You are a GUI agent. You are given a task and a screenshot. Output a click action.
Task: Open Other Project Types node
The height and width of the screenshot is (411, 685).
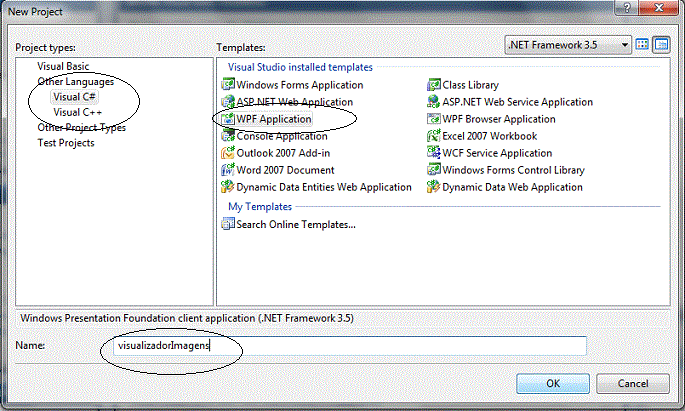(x=82, y=128)
